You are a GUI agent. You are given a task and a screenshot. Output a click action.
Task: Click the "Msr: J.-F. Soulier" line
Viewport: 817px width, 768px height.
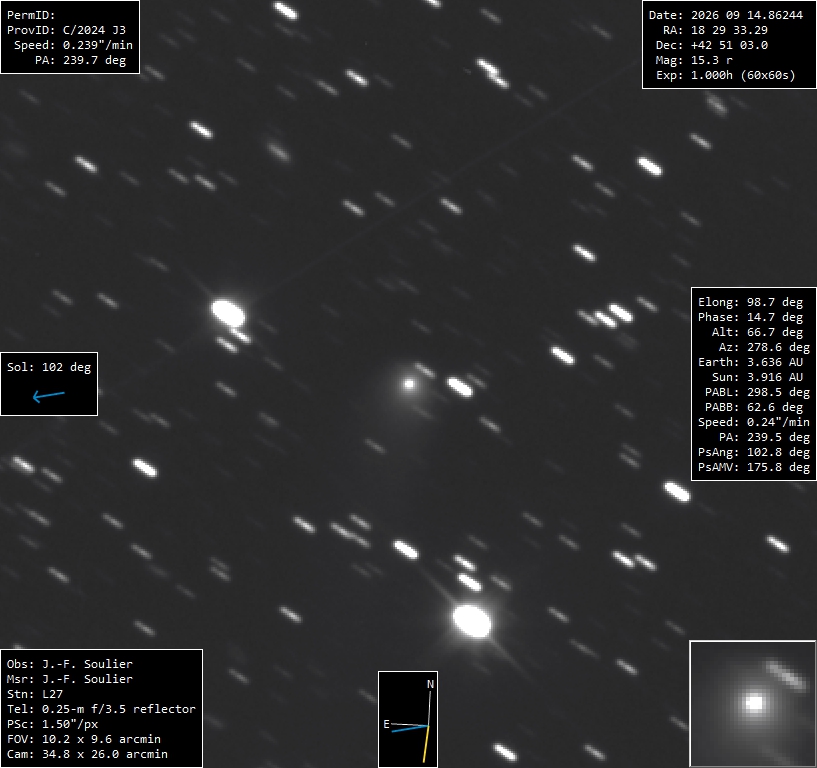[x=70, y=679]
